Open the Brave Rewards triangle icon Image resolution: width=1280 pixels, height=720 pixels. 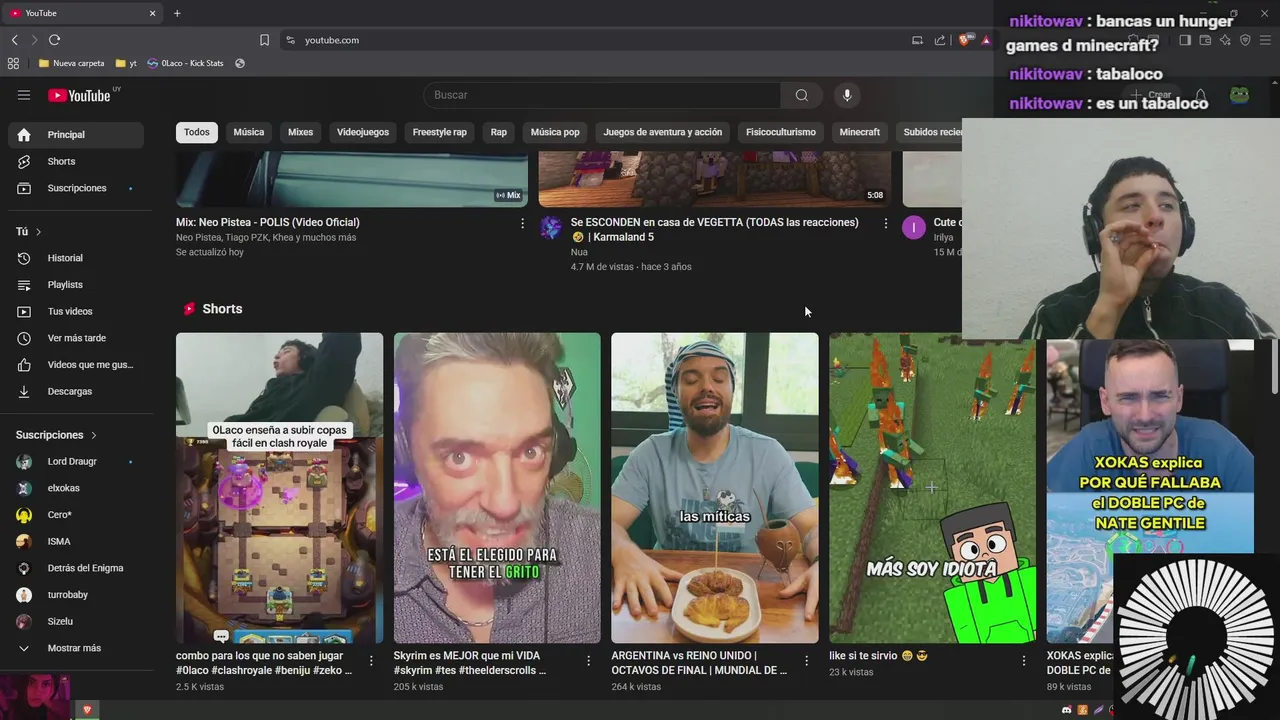pos(986,40)
